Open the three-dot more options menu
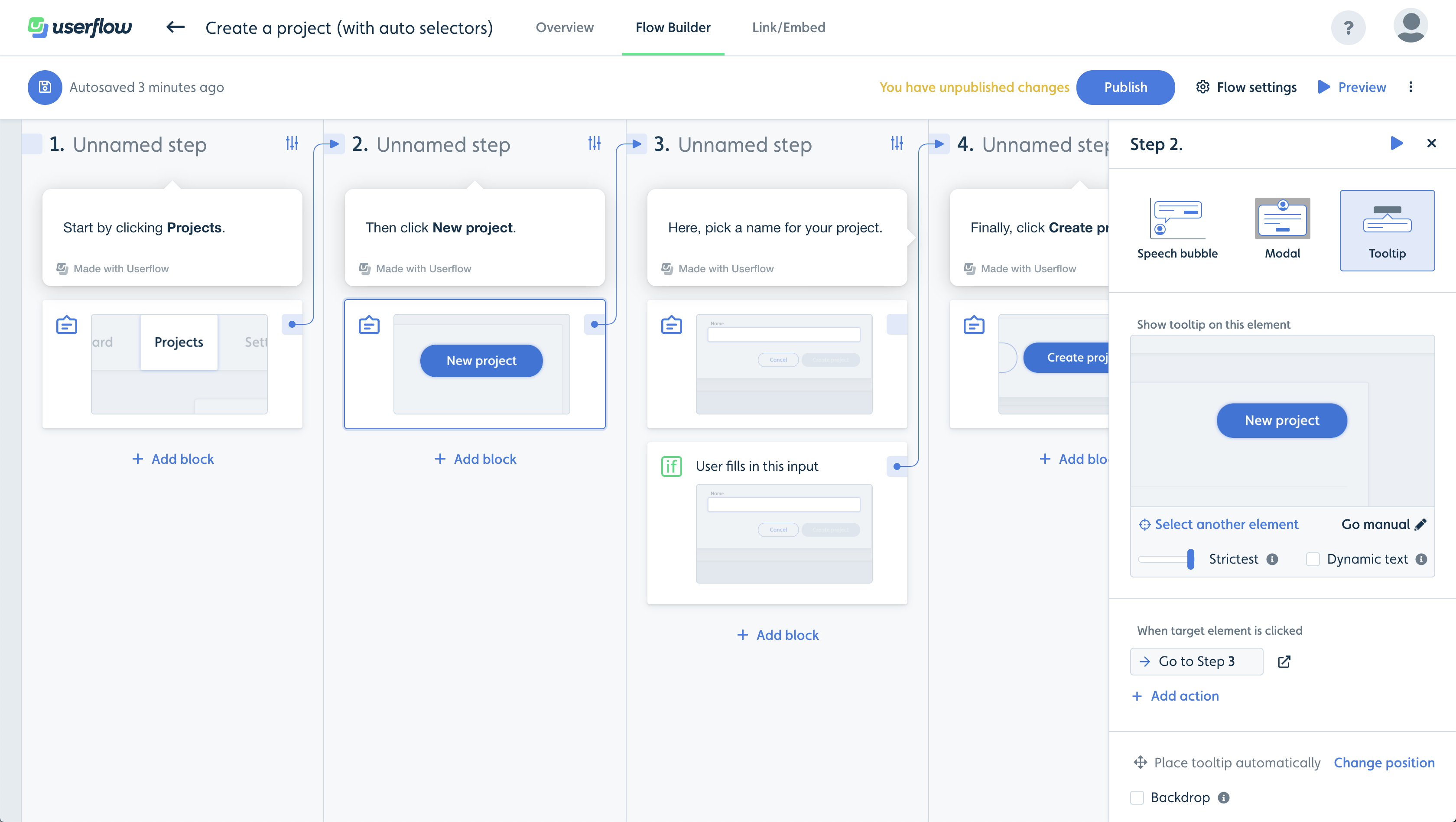Screen dimensions: 1456x822 coord(1411,87)
